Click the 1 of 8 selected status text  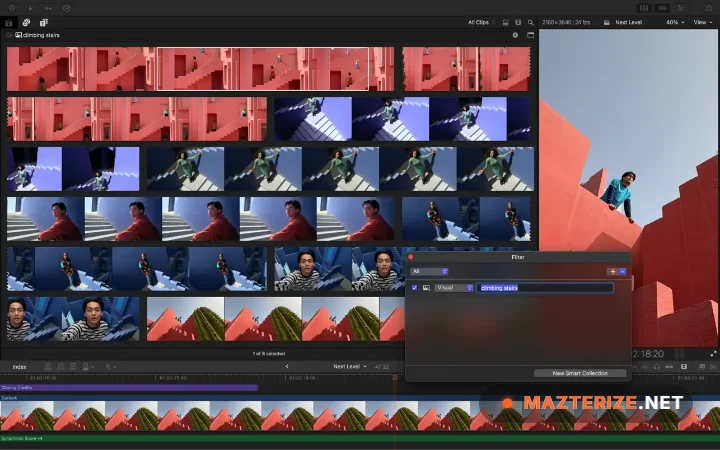coord(269,354)
